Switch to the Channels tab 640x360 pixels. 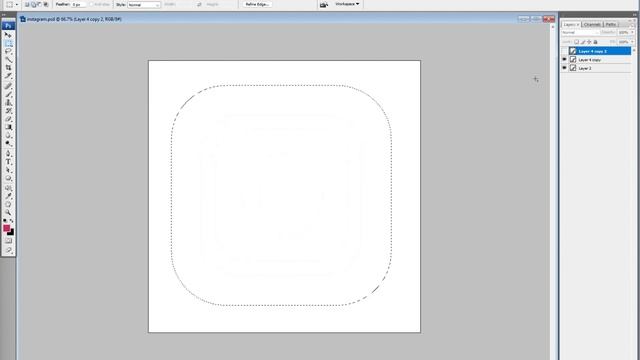(592, 24)
